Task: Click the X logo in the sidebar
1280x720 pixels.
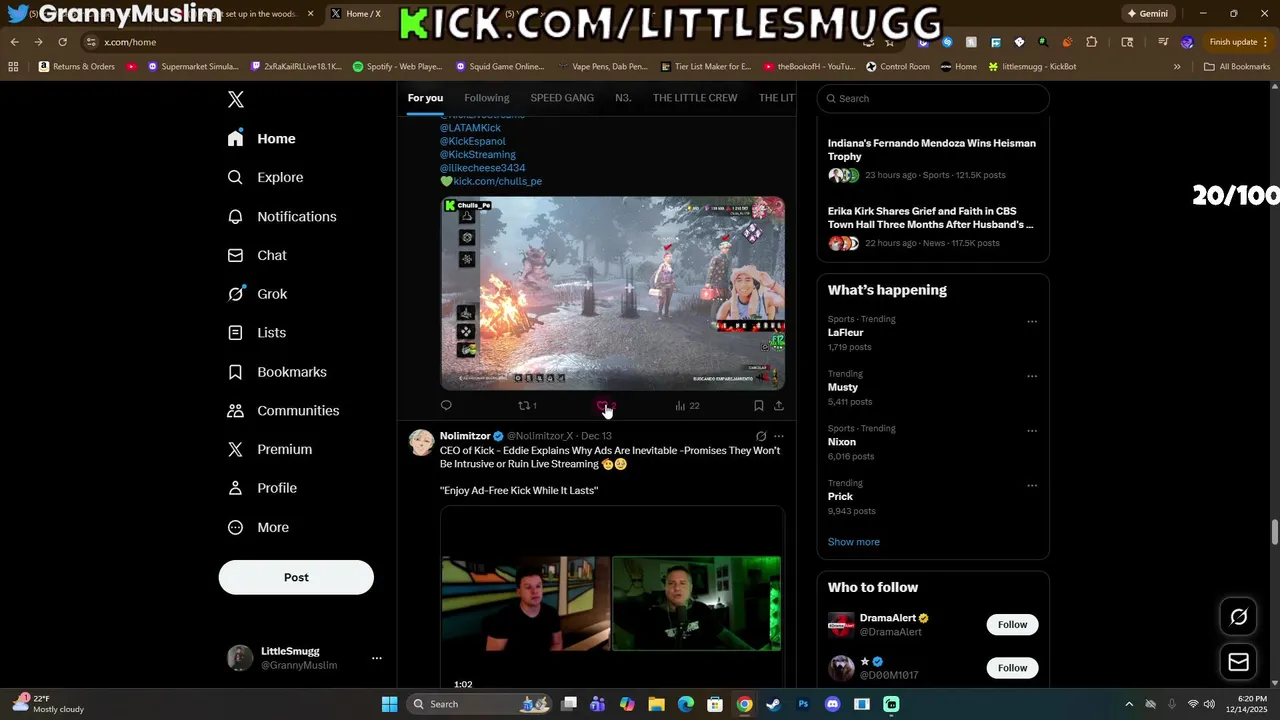Action: pyautogui.click(x=236, y=99)
